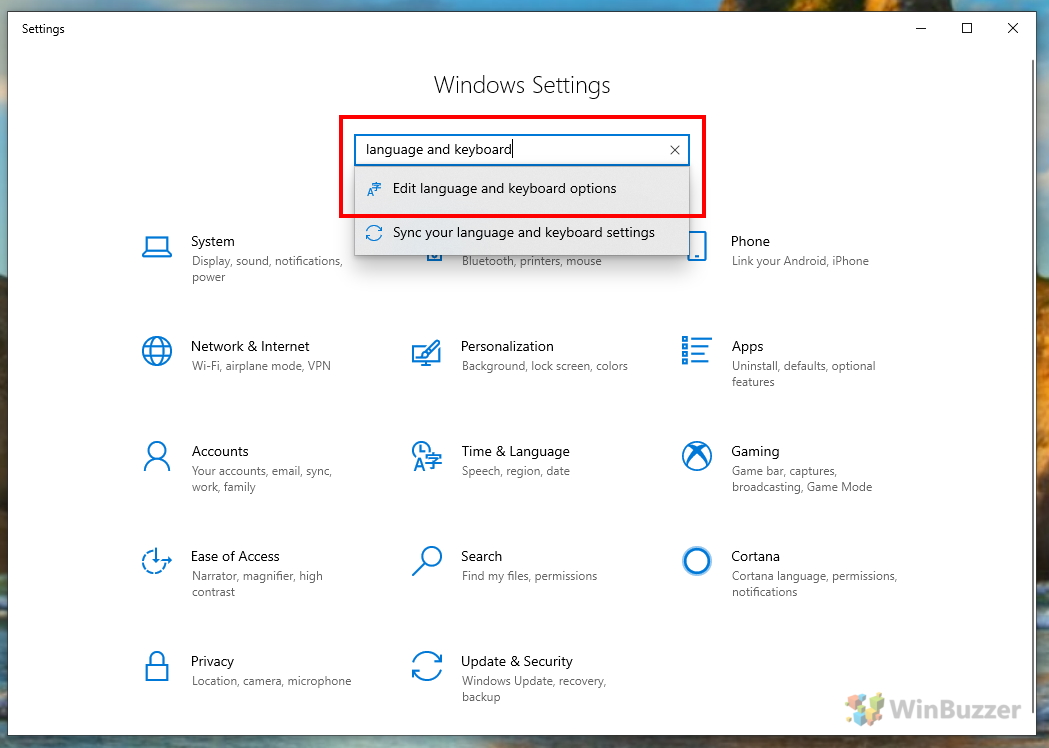Click the Network & Internet globe icon
This screenshot has height=748, width=1049.
[157, 351]
